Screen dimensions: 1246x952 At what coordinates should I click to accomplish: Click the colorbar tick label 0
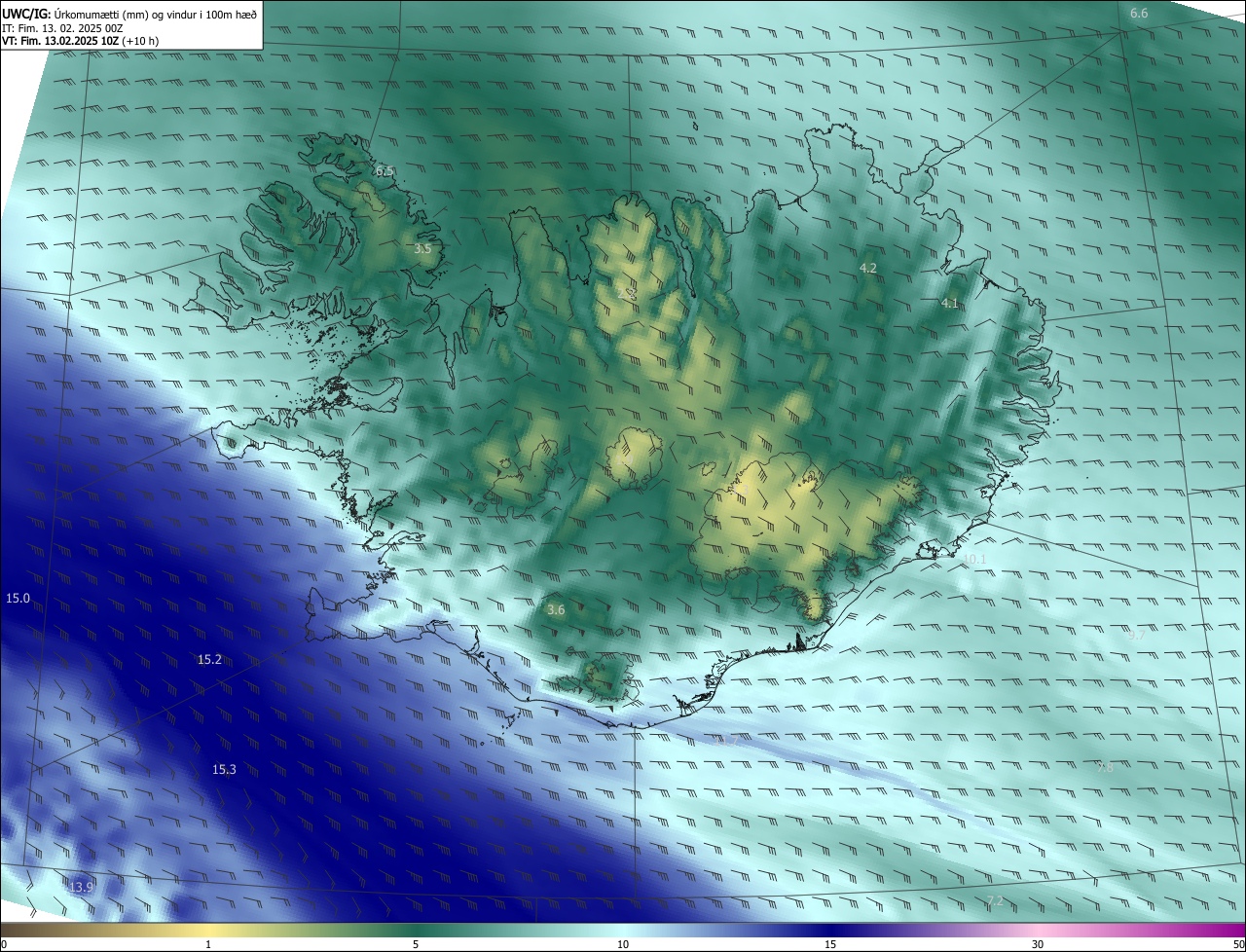tap(4, 944)
